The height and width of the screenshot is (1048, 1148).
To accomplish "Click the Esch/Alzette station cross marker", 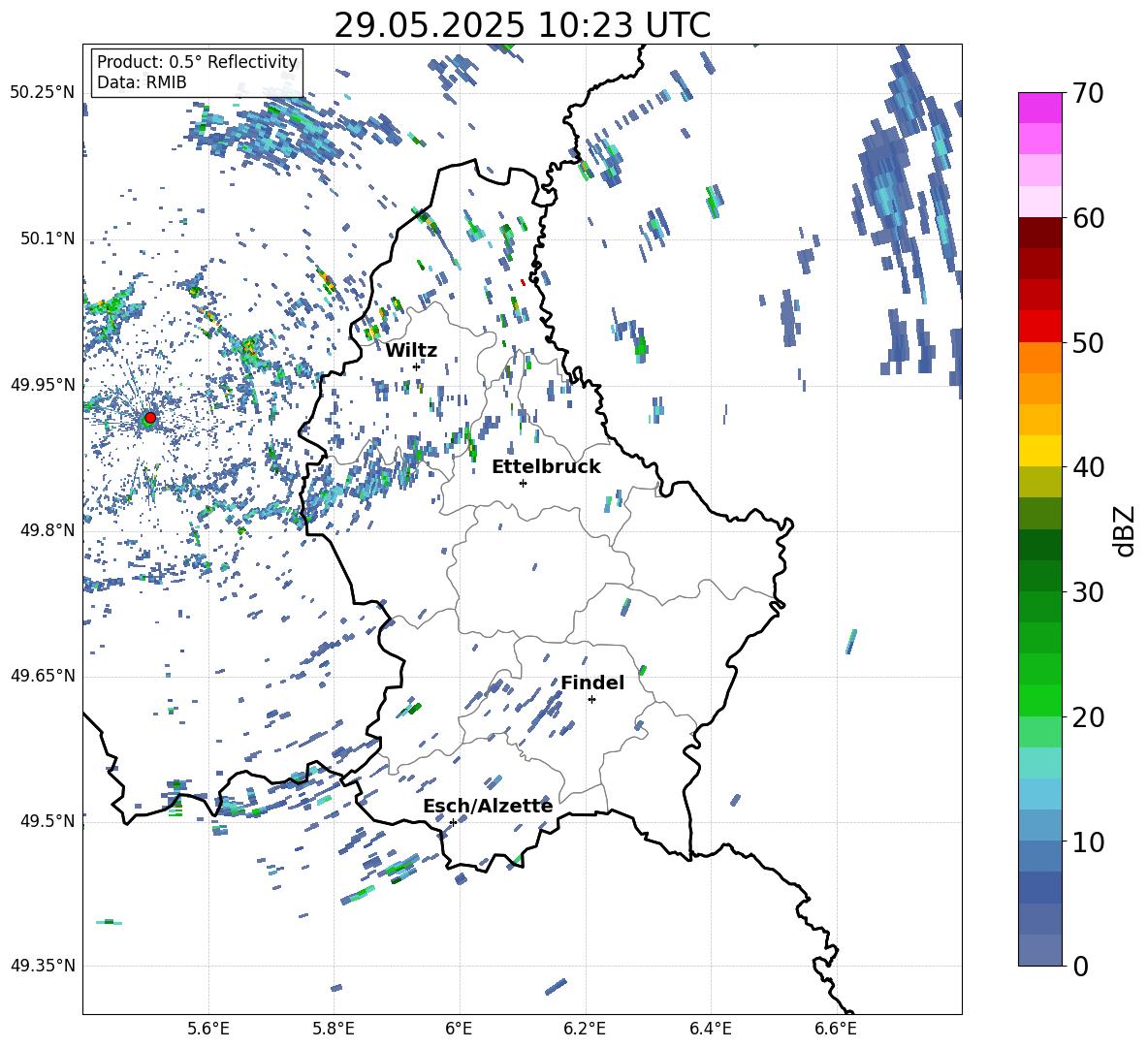I will point(453,822).
